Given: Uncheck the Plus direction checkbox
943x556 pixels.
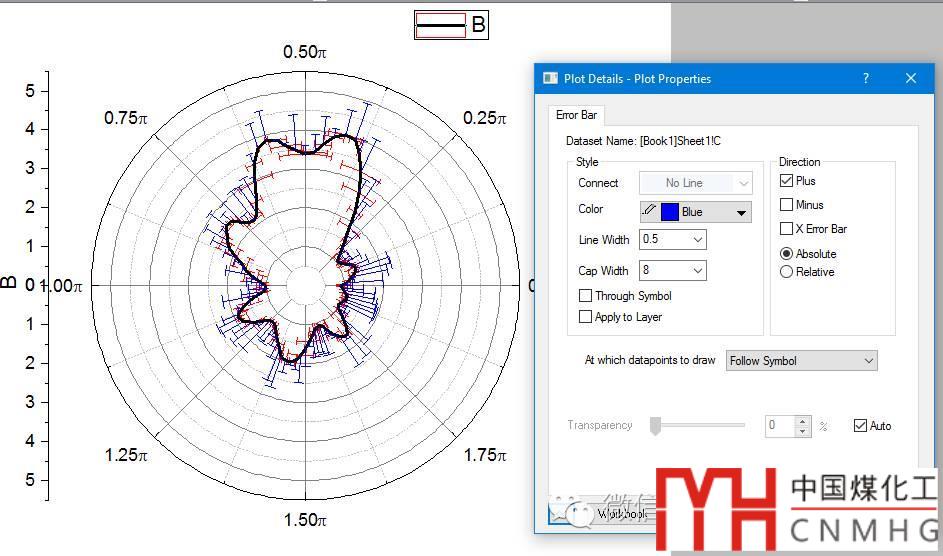Looking at the screenshot, I should click(787, 181).
